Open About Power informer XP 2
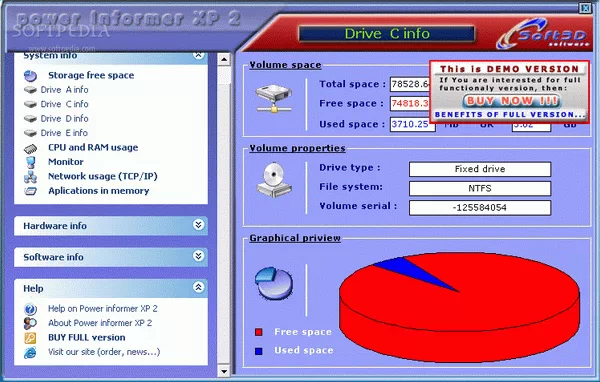The image size is (600, 382). tap(100, 323)
